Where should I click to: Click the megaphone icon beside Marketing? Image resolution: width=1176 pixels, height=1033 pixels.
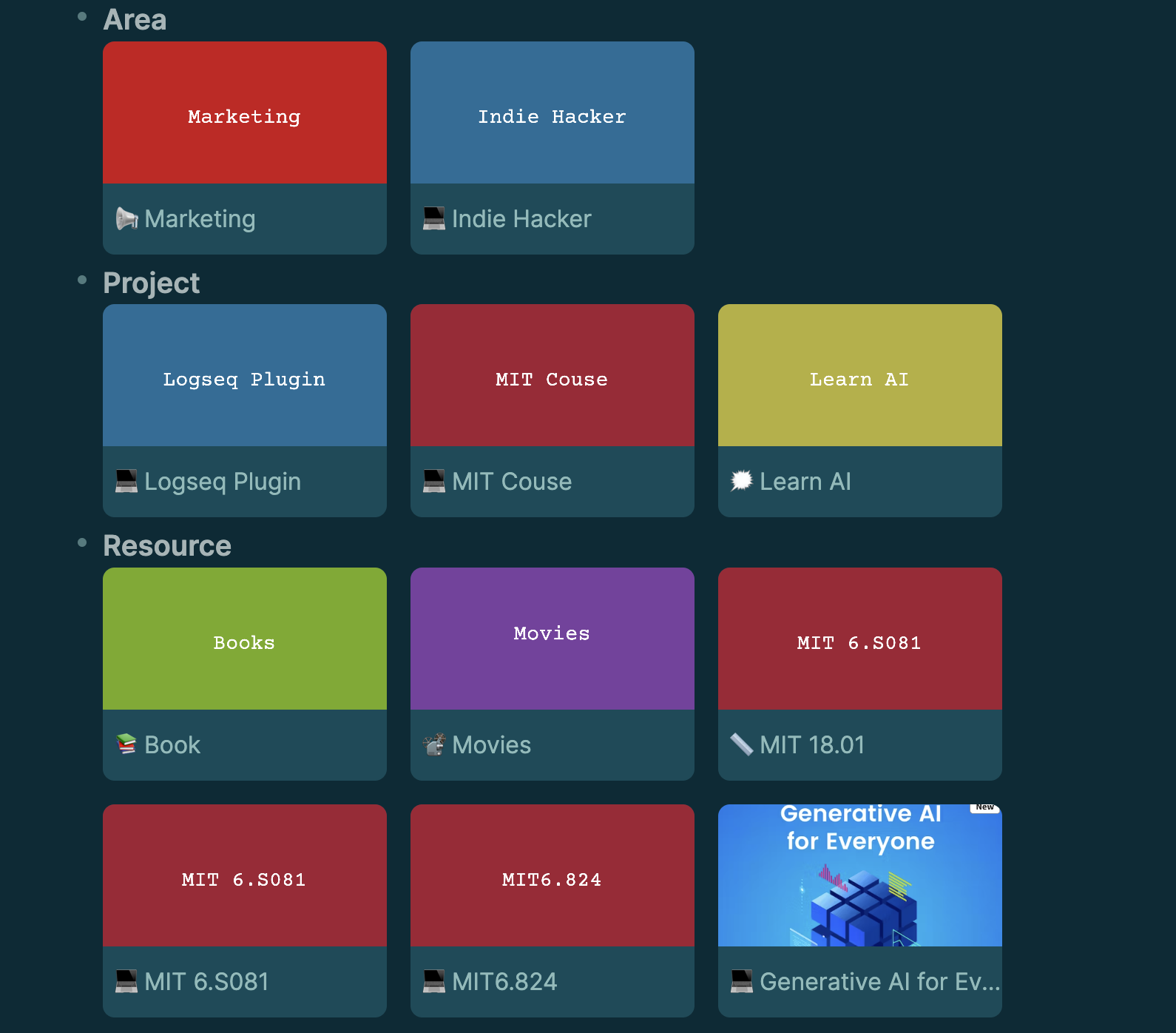click(126, 219)
